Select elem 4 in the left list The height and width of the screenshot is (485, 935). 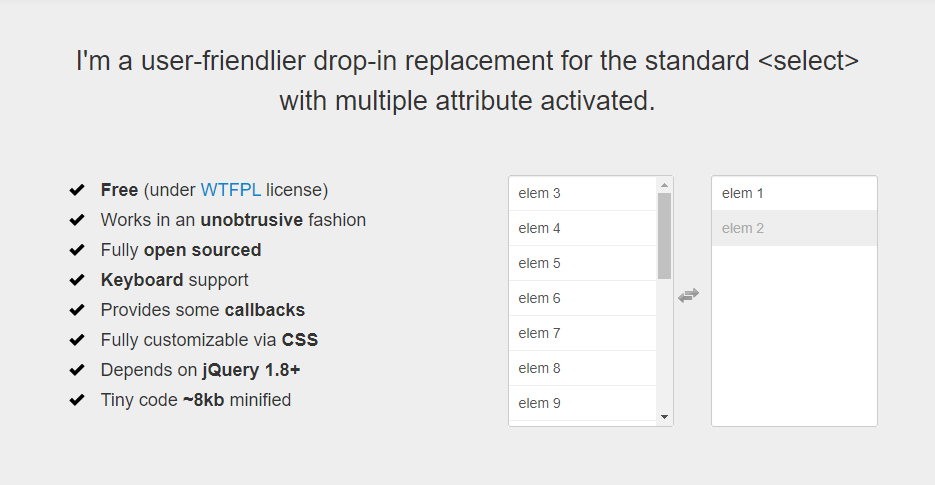582,228
